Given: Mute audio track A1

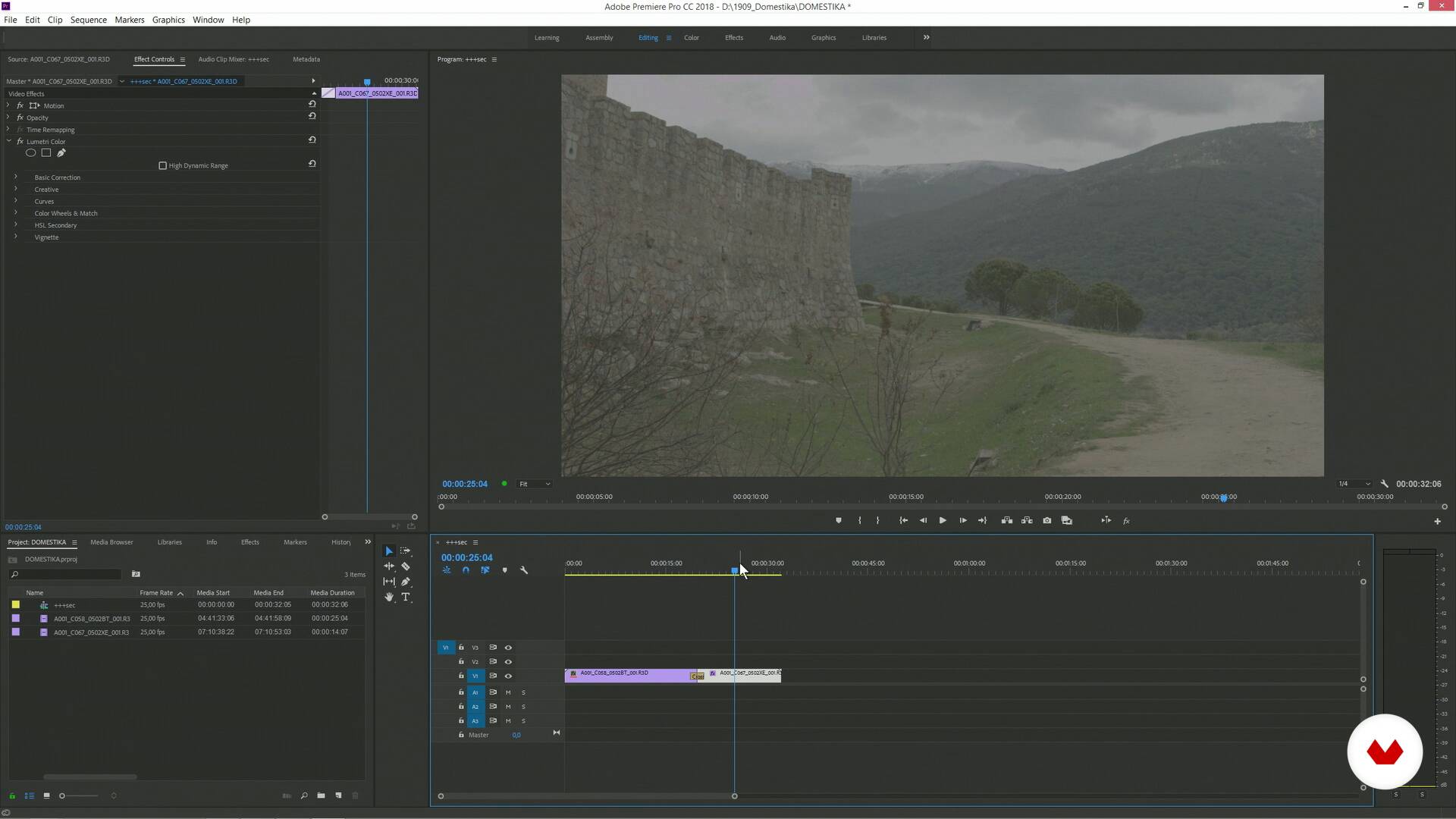Looking at the screenshot, I should pyautogui.click(x=508, y=692).
